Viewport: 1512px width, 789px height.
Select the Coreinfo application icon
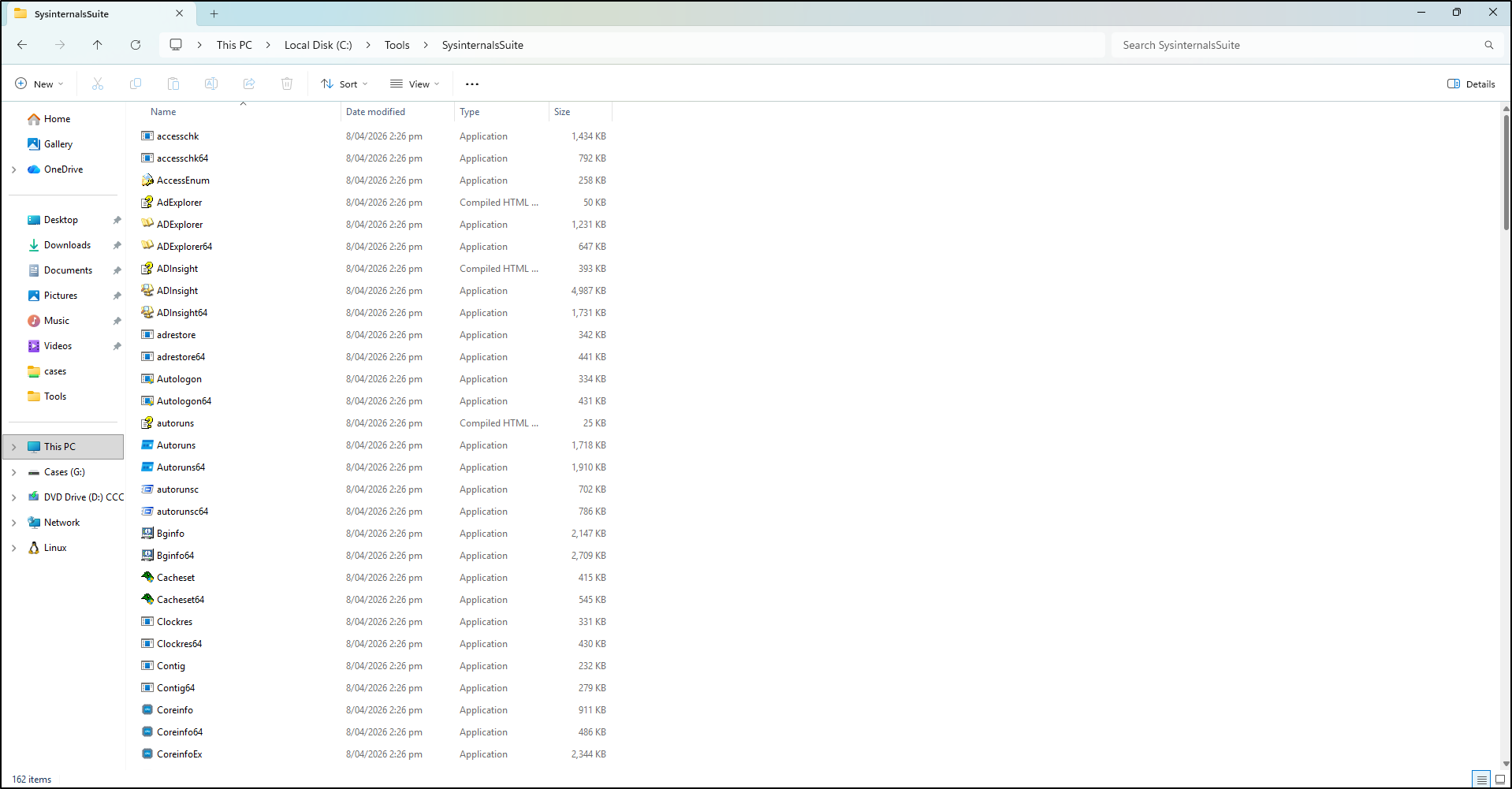coord(147,710)
